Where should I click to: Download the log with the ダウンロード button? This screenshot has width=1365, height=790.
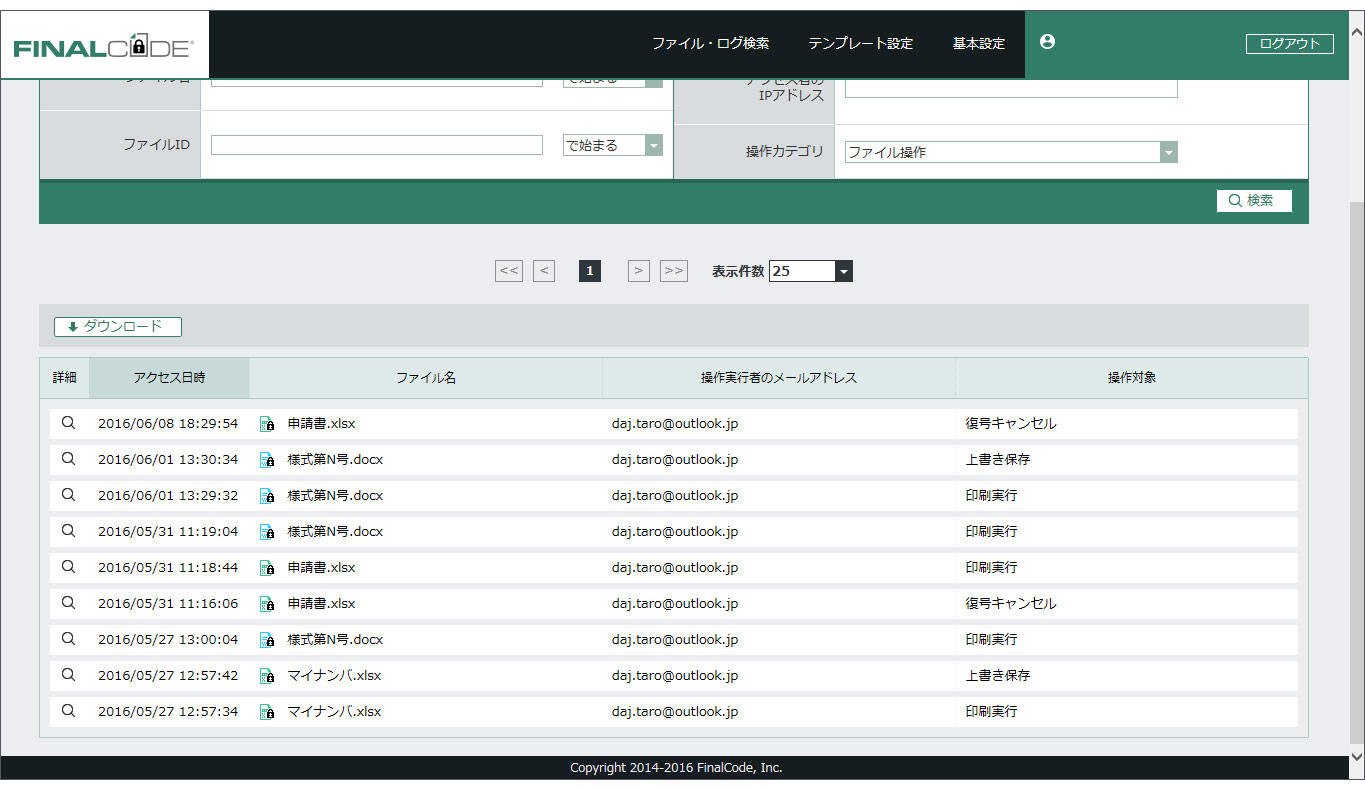[118, 327]
